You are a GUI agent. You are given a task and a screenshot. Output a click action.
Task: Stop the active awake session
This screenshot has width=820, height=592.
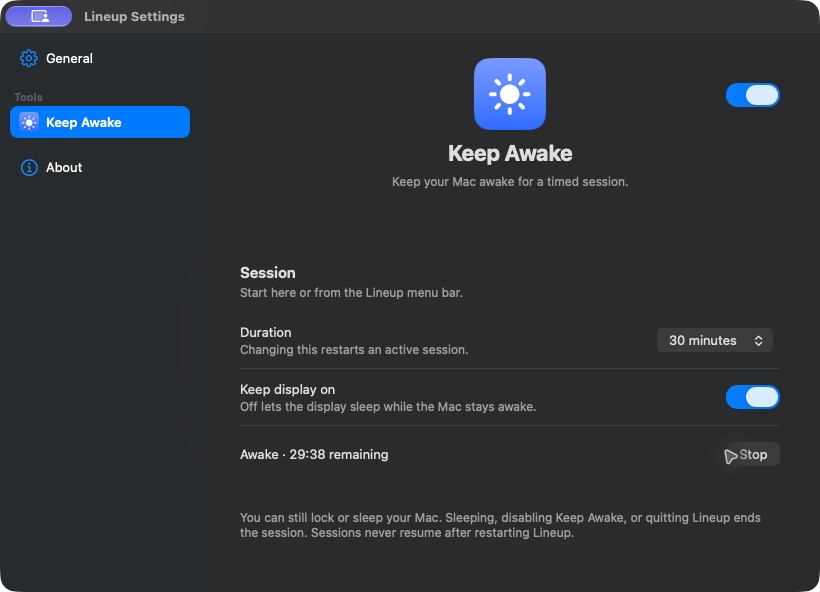(x=751, y=454)
